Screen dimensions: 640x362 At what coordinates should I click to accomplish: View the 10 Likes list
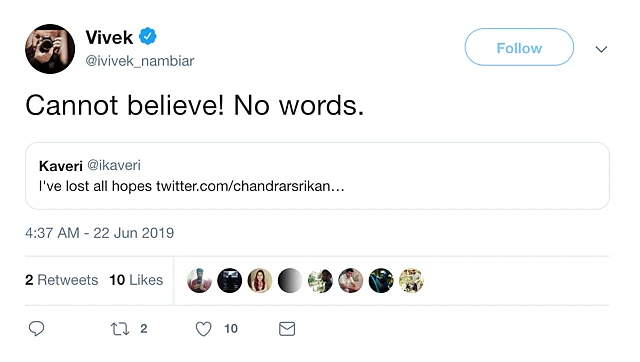136,280
